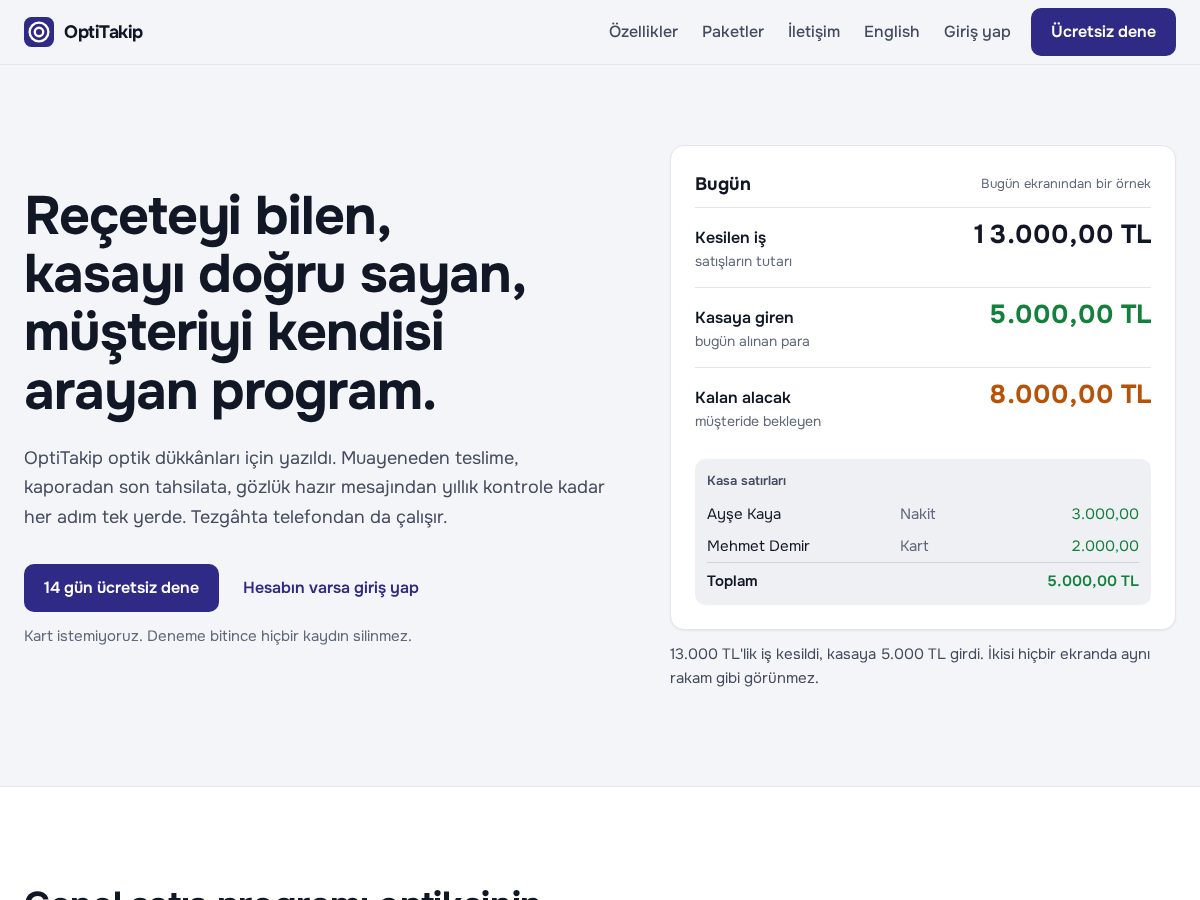The height and width of the screenshot is (900, 1200).
Task: Click 'bugün alınan para' subtitle
Action: point(752,342)
